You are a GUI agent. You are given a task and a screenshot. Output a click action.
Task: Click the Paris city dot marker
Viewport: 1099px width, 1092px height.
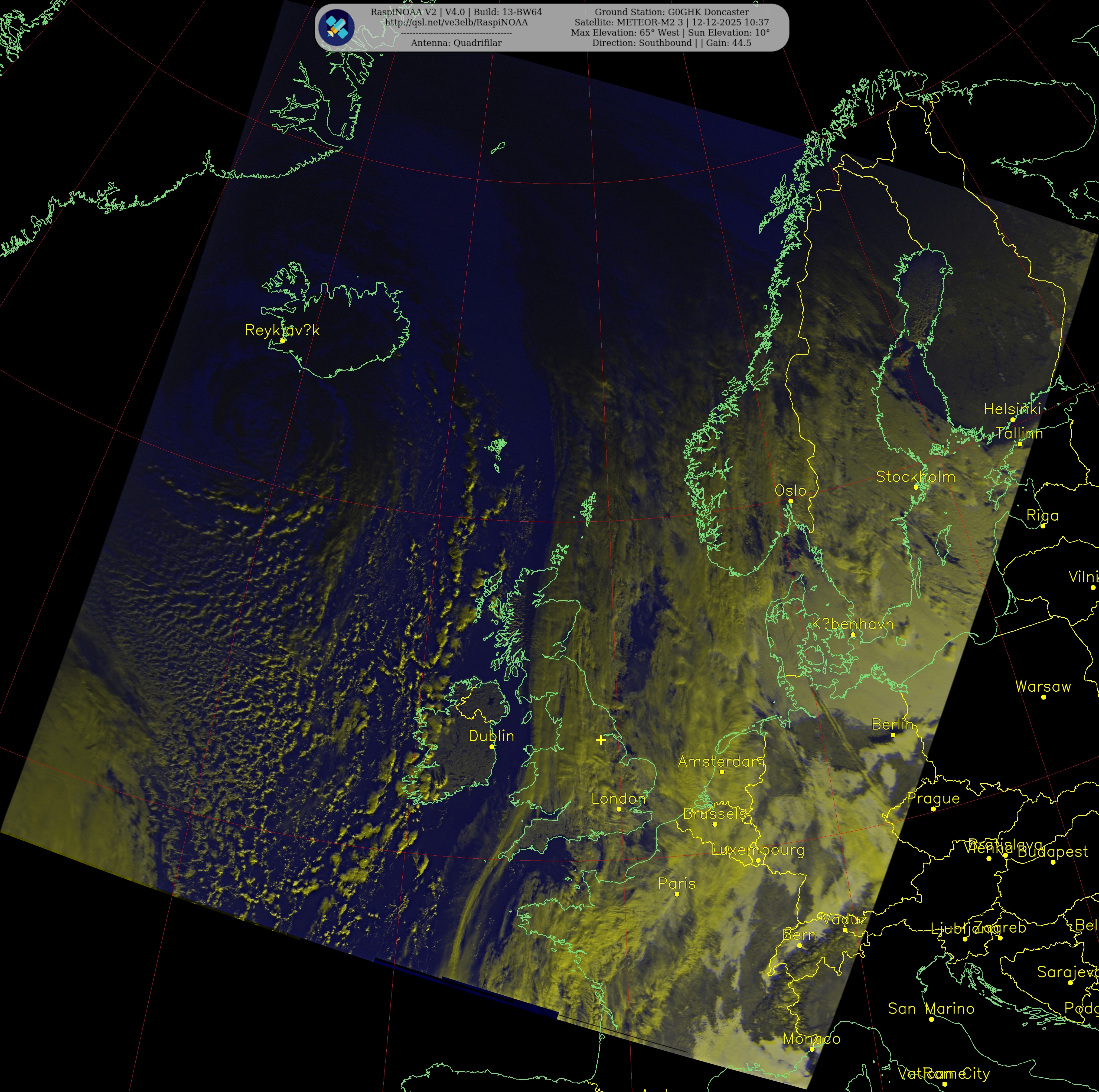pyautogui.click(x=677, y=894)
